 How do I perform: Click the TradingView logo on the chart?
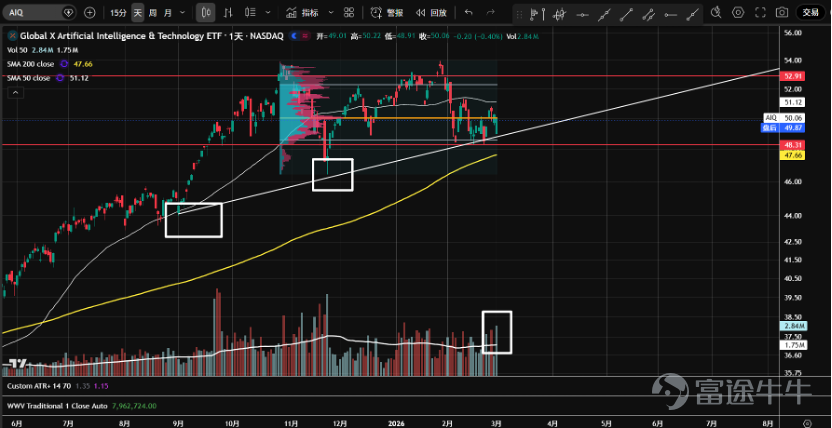(x=18, y=363)
